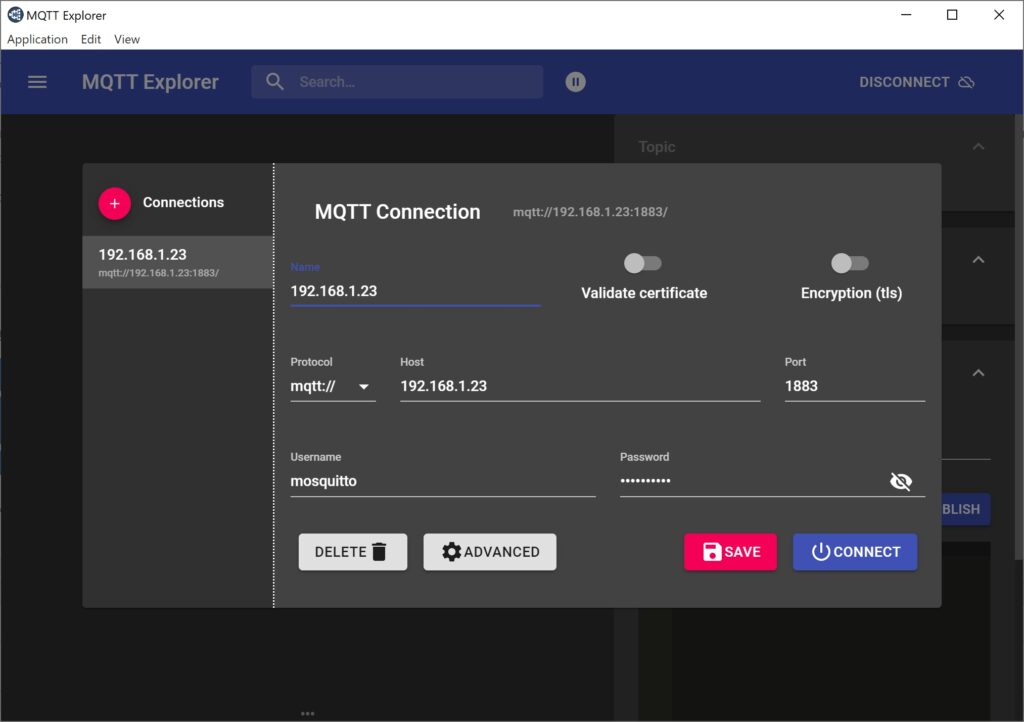The width and height of the screenshot is (1024, 722).
Task: Click the SAVE button
Action: [x=730, y=552]
